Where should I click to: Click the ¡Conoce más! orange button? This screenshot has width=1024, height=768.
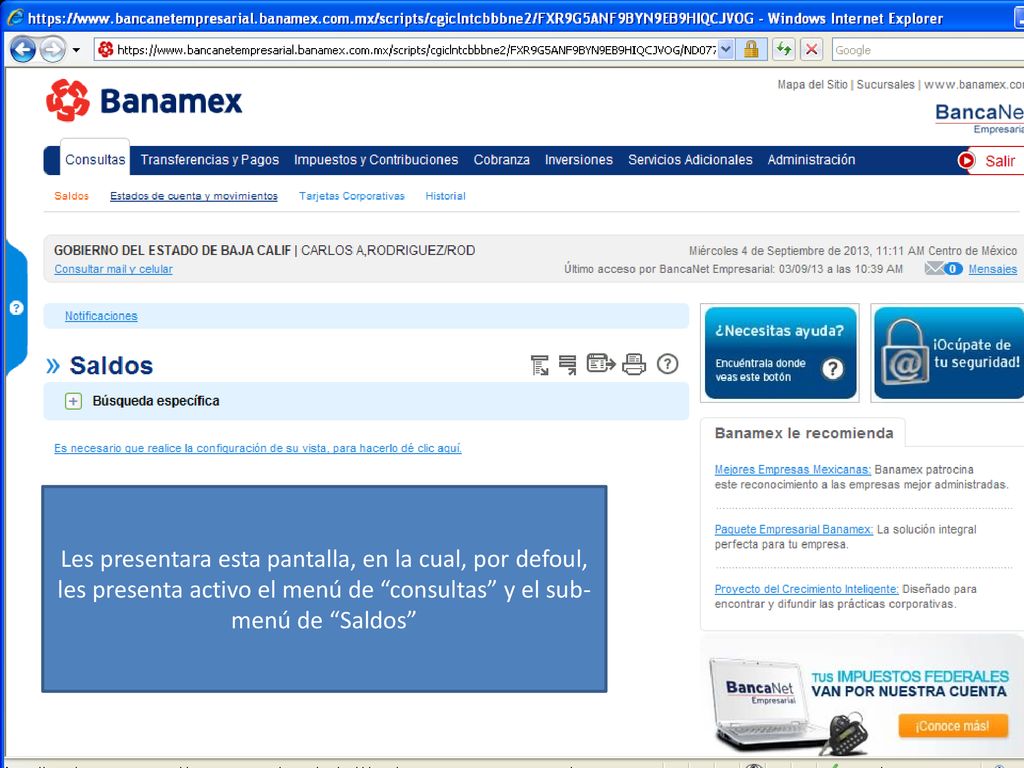tap(953, 726)
